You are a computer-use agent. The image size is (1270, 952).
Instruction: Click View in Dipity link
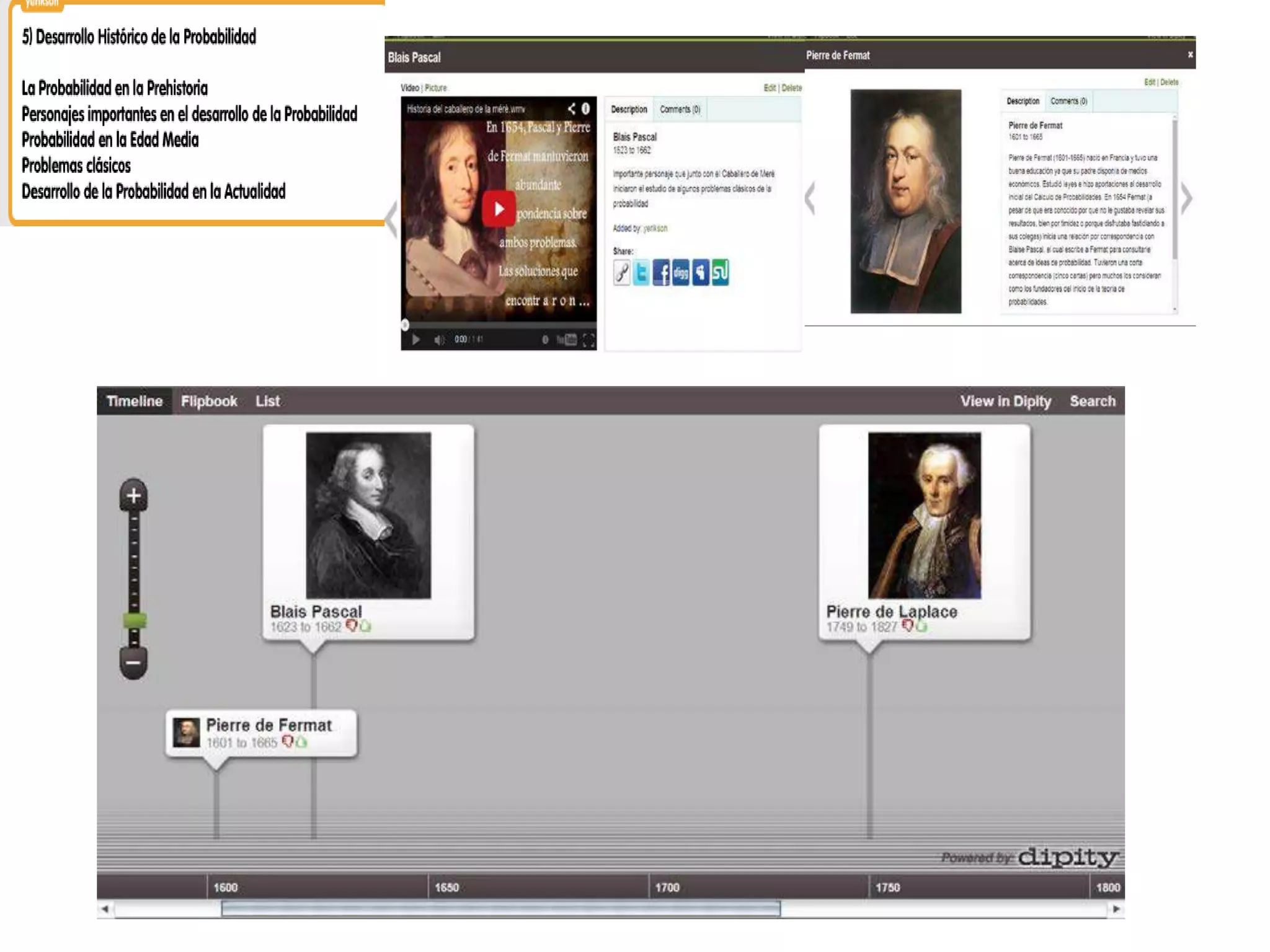[x=1005, y=401]
